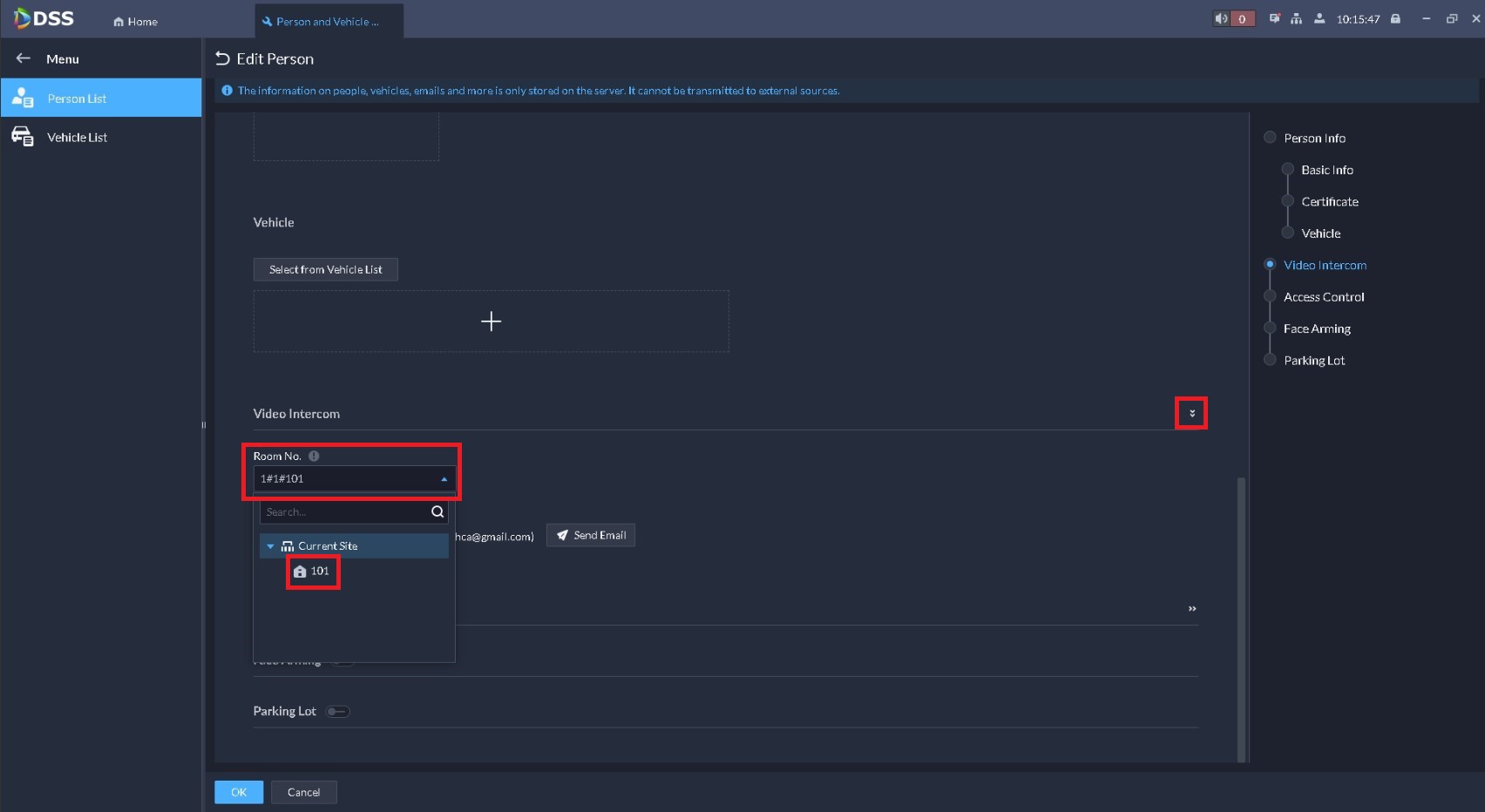The image size is (1485, 812).
Task: Select the Video Intercom navigation radio
Action: 1270,265
